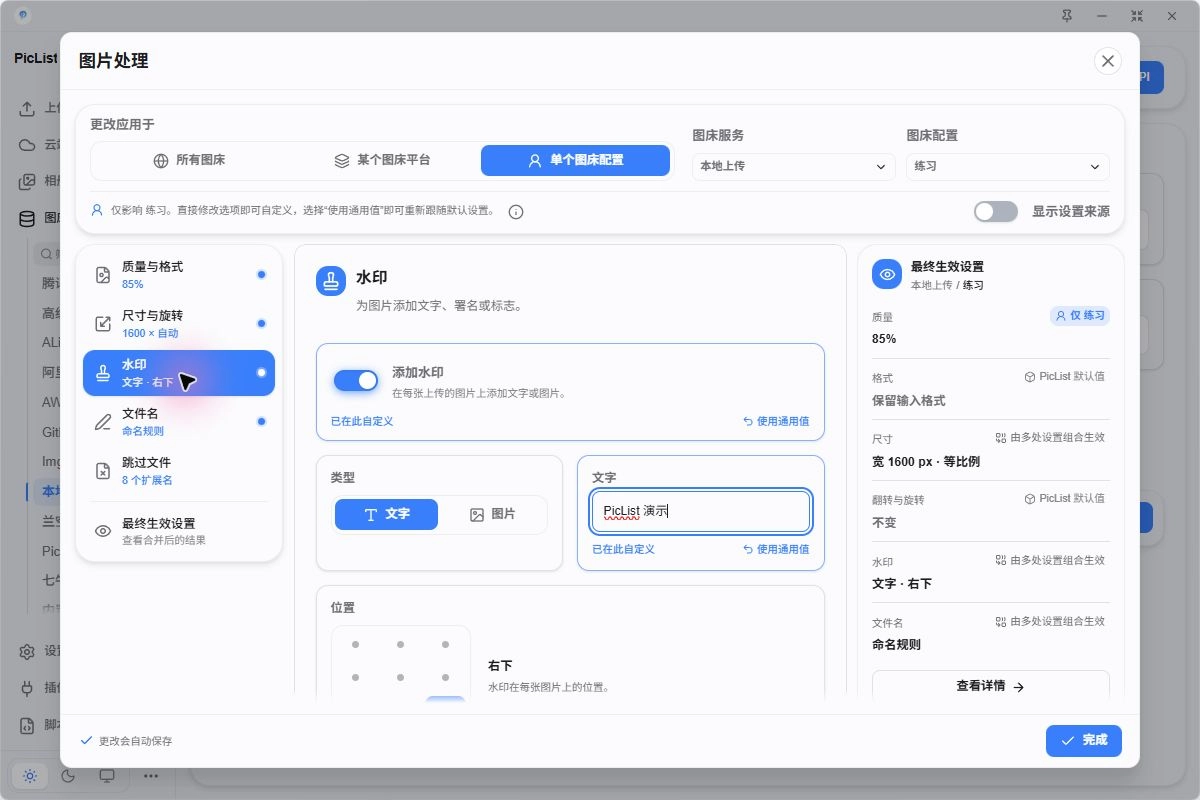Choose the 文字 watermark type
The image size is (1200, 800).
pyautogui.click(x=386, y=514)
